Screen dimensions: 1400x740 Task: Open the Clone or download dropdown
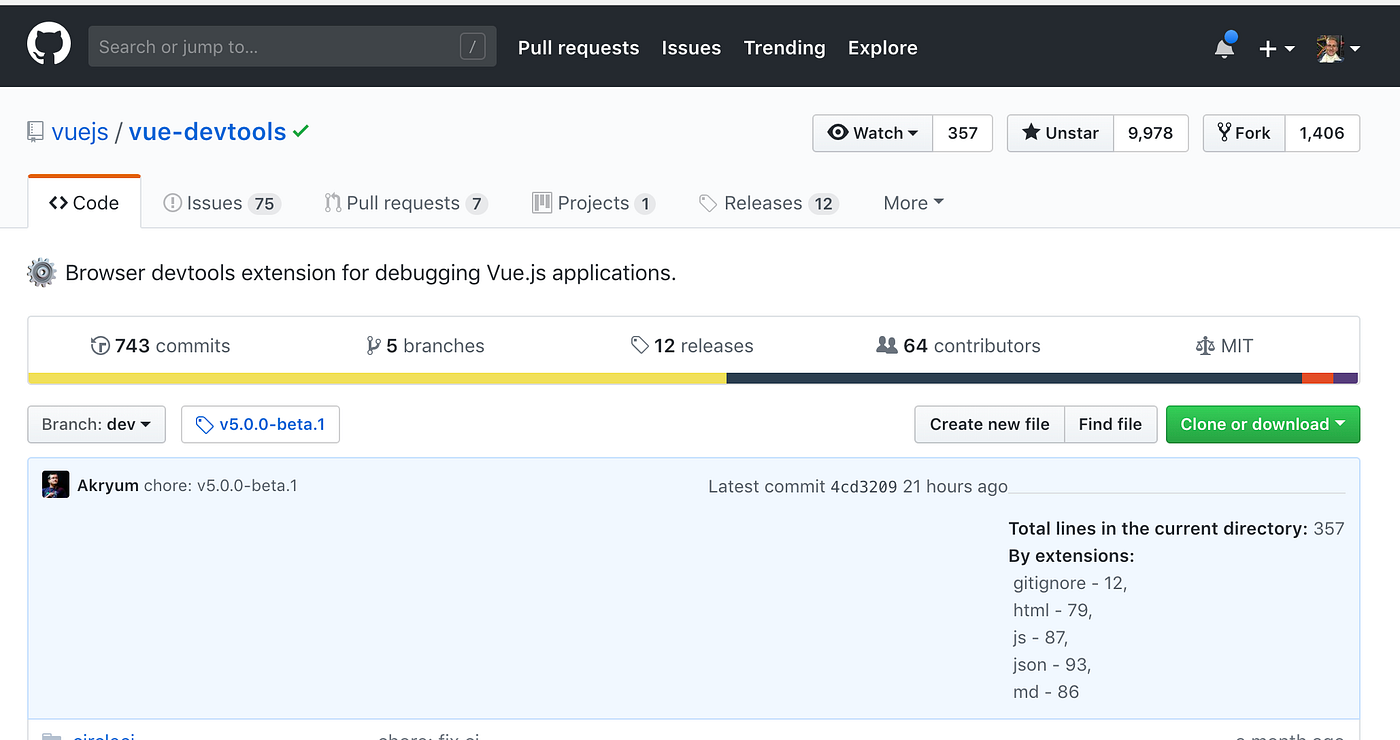[x=1262, y=424]
